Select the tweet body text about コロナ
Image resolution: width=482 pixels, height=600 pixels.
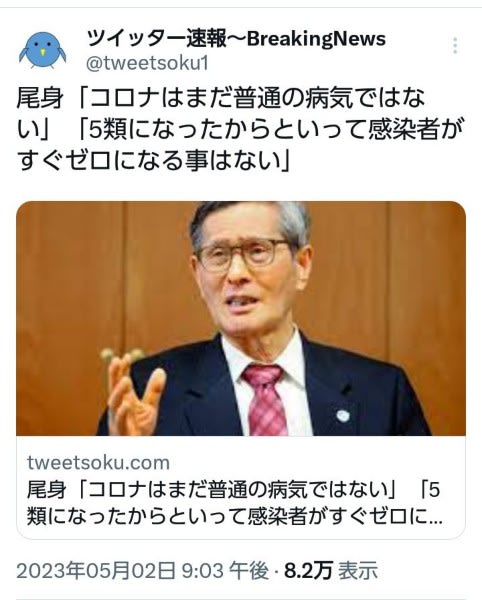tap(240, 129)
